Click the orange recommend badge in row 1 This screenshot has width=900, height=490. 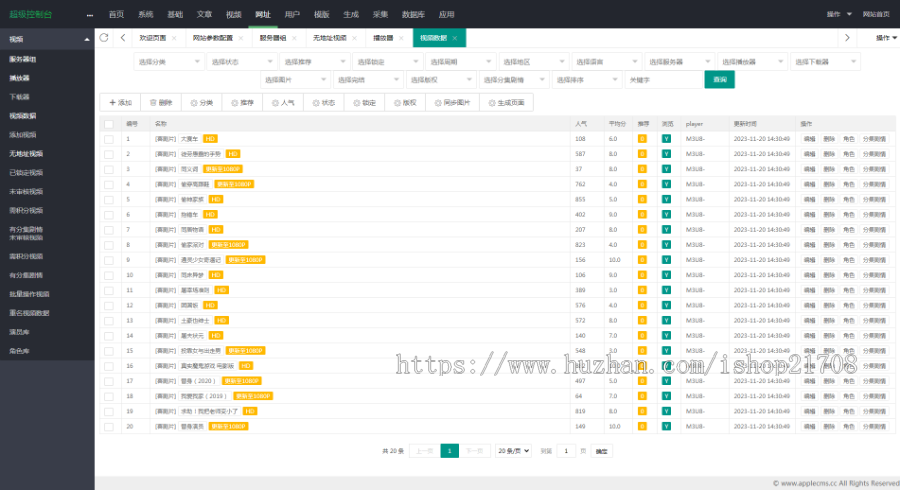[x=642, y=139]
